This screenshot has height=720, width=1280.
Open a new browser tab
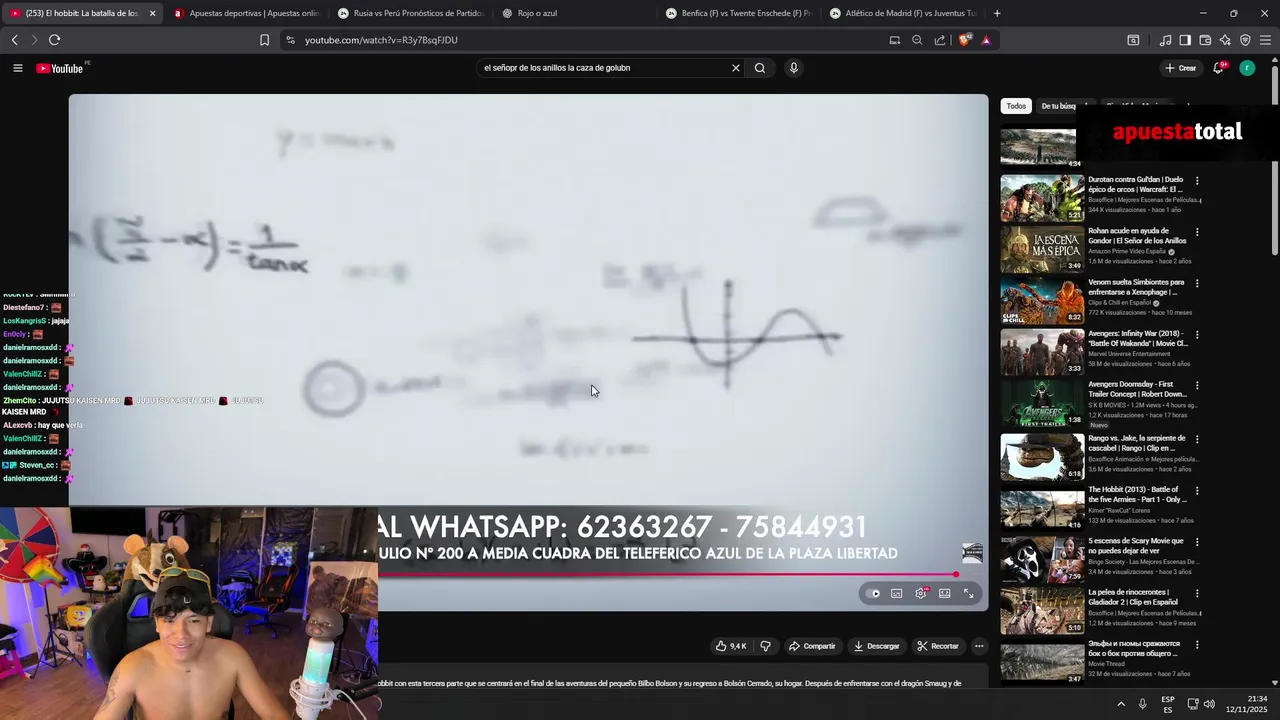point(997,13)
